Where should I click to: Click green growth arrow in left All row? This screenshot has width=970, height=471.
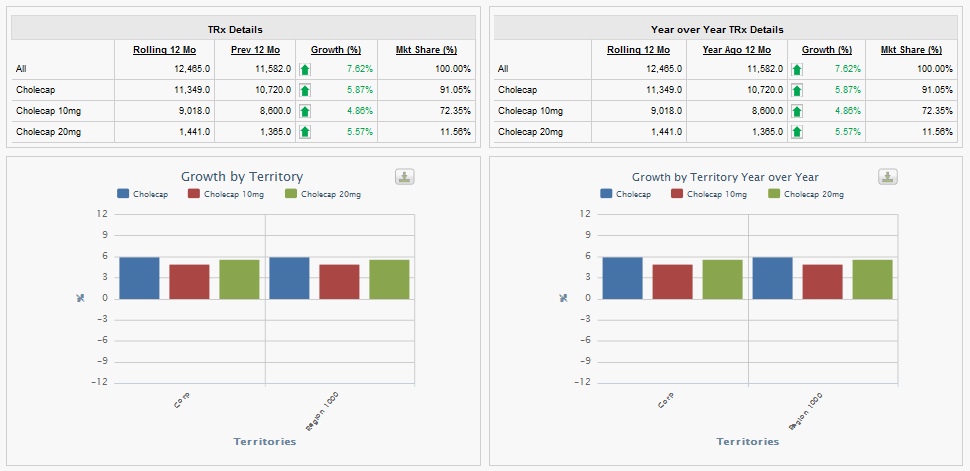click(305, 69)
